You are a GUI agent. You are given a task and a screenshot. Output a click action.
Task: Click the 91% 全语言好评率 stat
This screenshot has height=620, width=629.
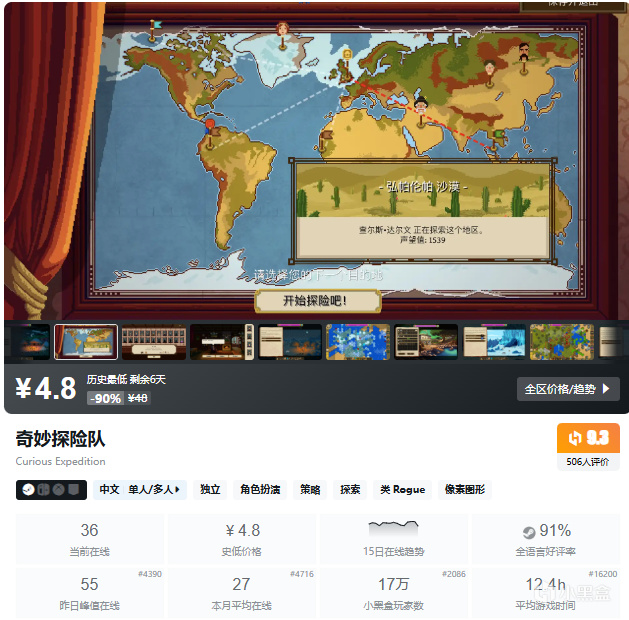[x=546, y=539]
